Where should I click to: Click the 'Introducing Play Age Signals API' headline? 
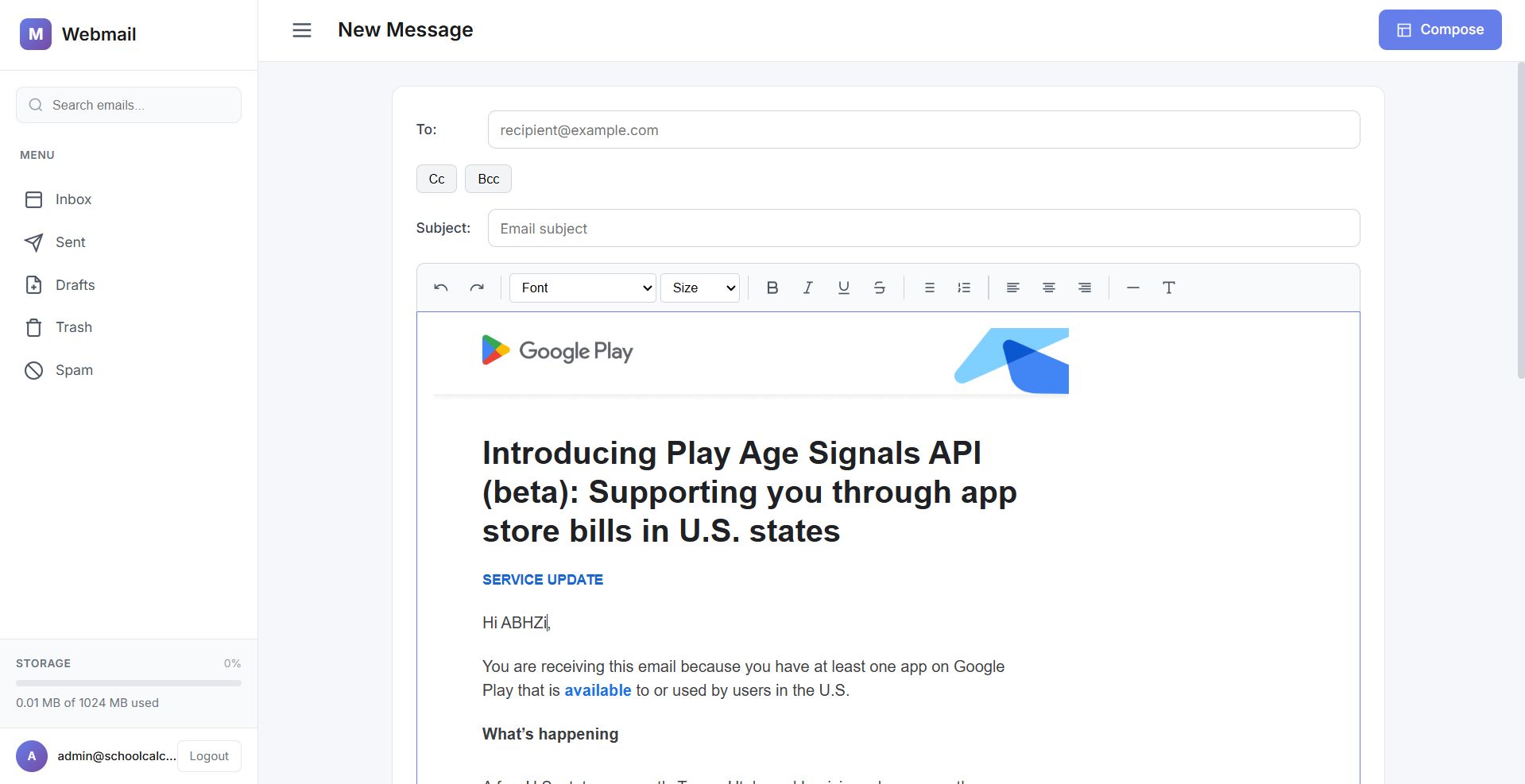coord(749,492)
